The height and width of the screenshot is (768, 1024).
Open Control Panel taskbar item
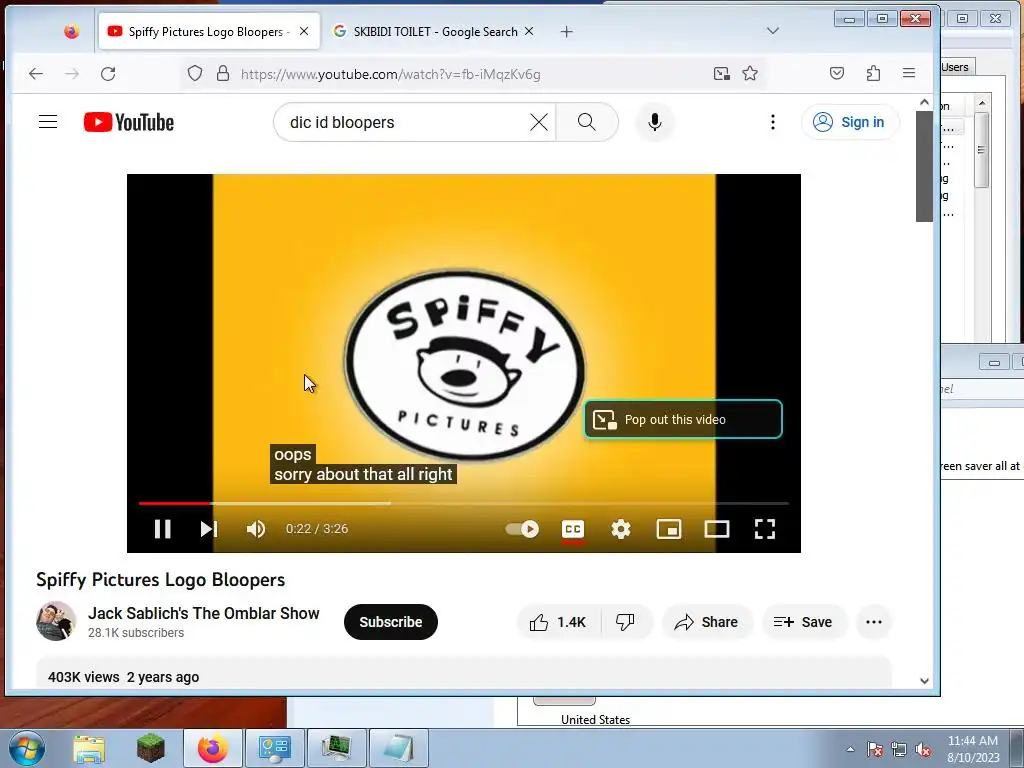274,748
